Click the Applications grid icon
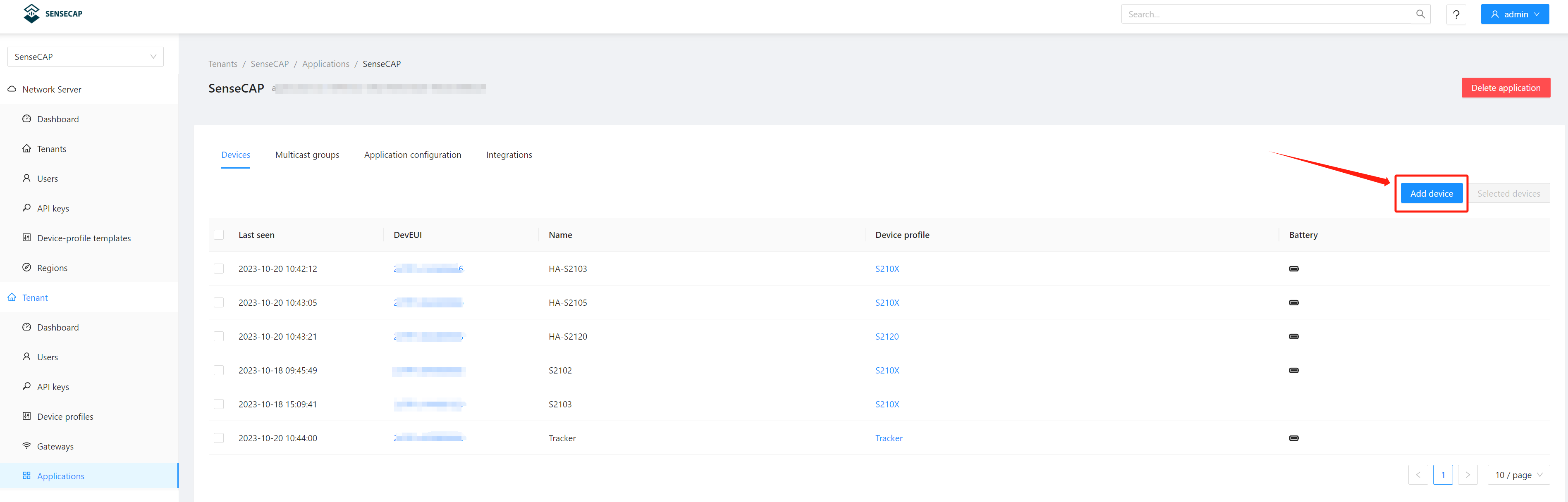This screenshot has width=1568, height=502. pos(27,476)
